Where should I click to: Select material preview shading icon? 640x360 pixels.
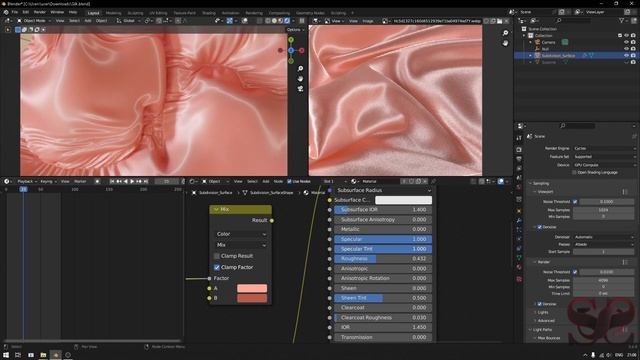point(280,21)
